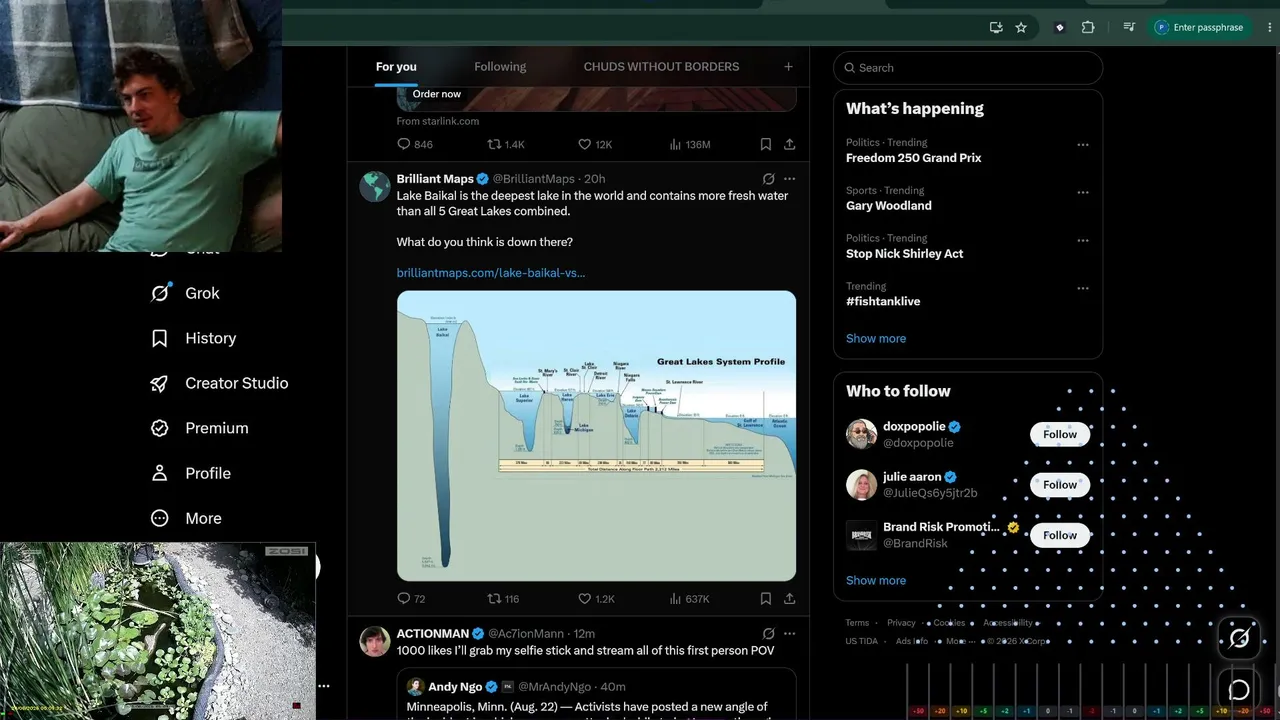
Task: Open the pinned extension icon beside the star
Action: pos(1060,28)
